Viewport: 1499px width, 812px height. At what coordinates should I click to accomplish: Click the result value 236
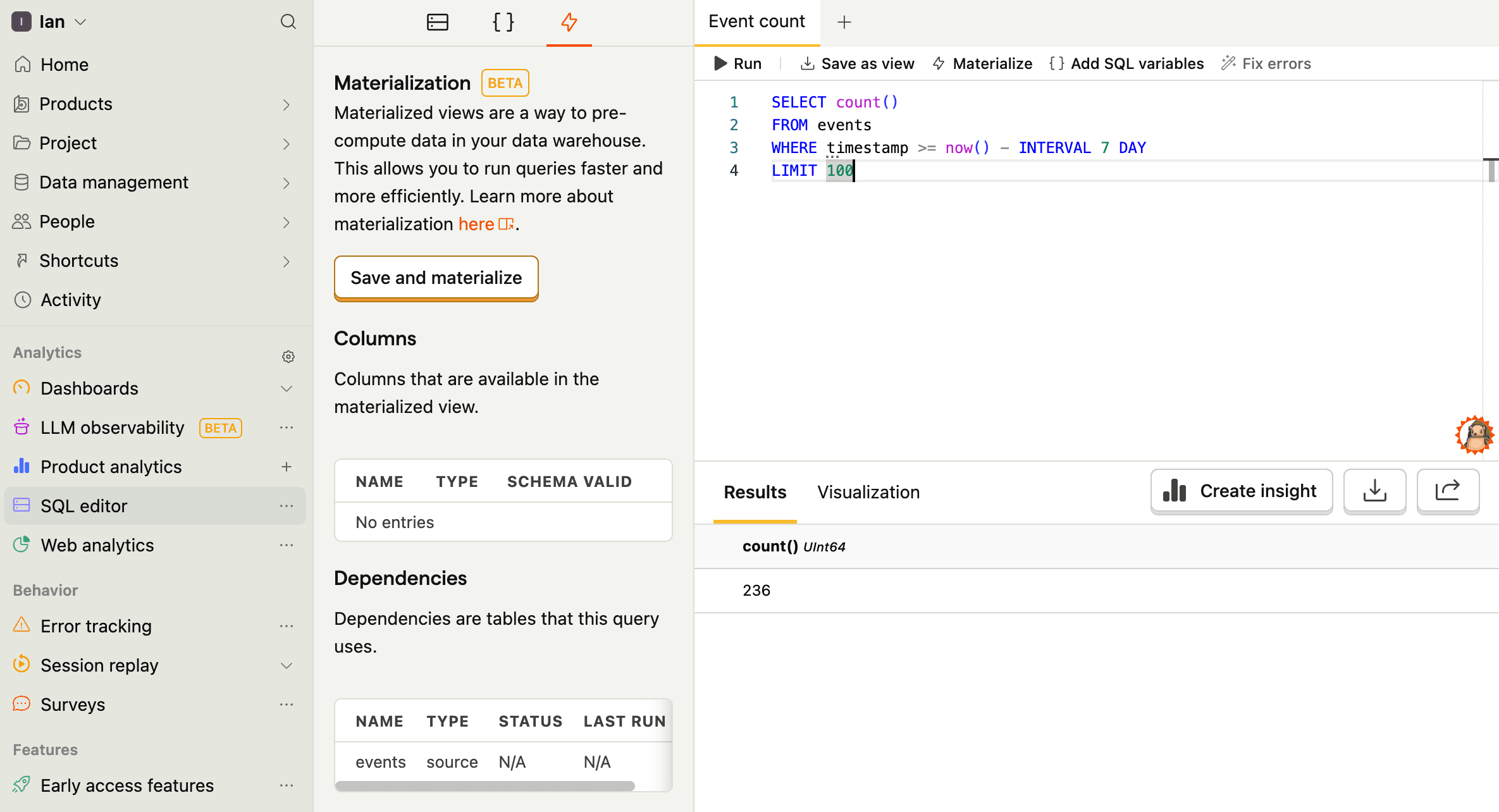(756, 590)
